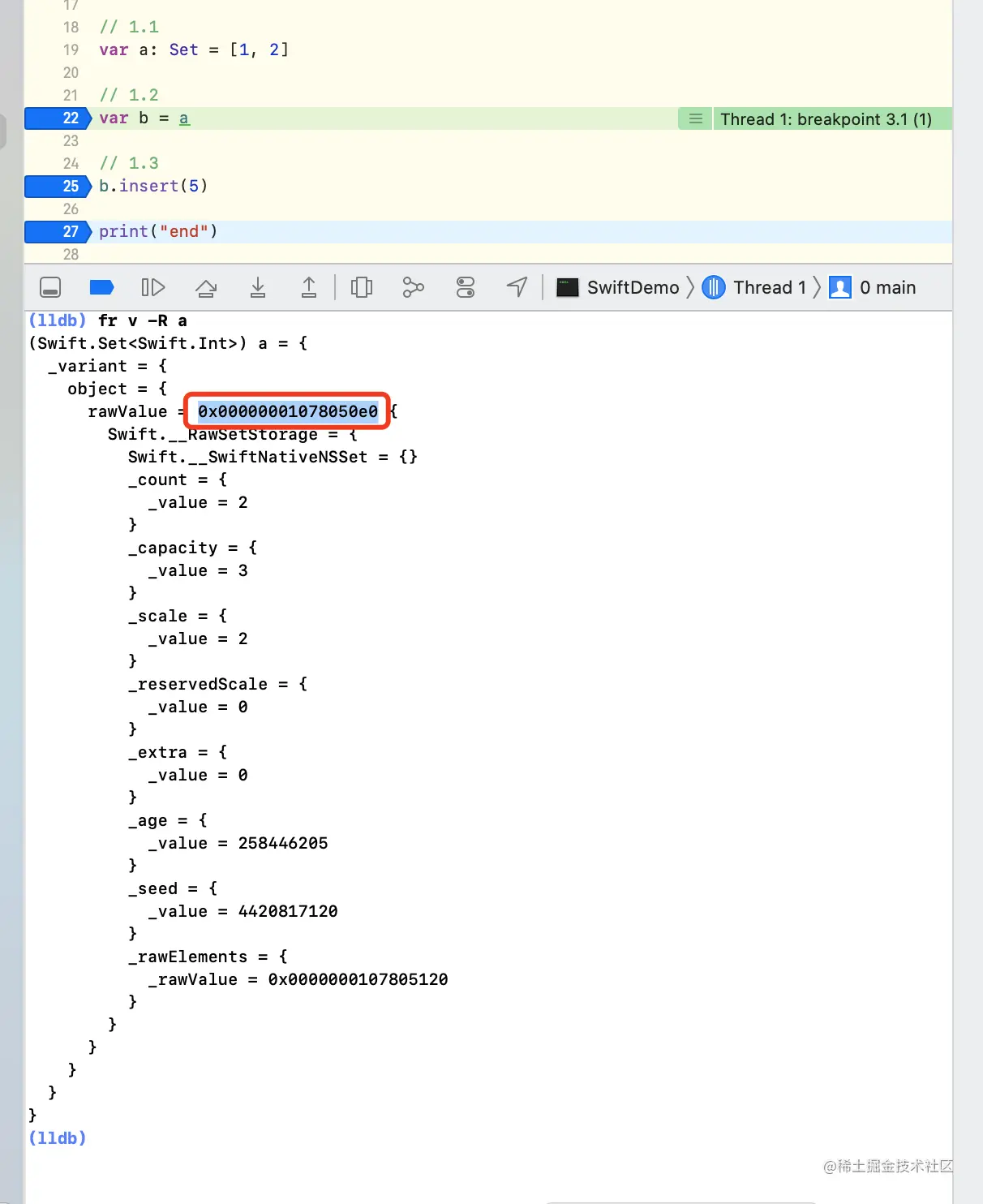Click the _count = { line

178,479
